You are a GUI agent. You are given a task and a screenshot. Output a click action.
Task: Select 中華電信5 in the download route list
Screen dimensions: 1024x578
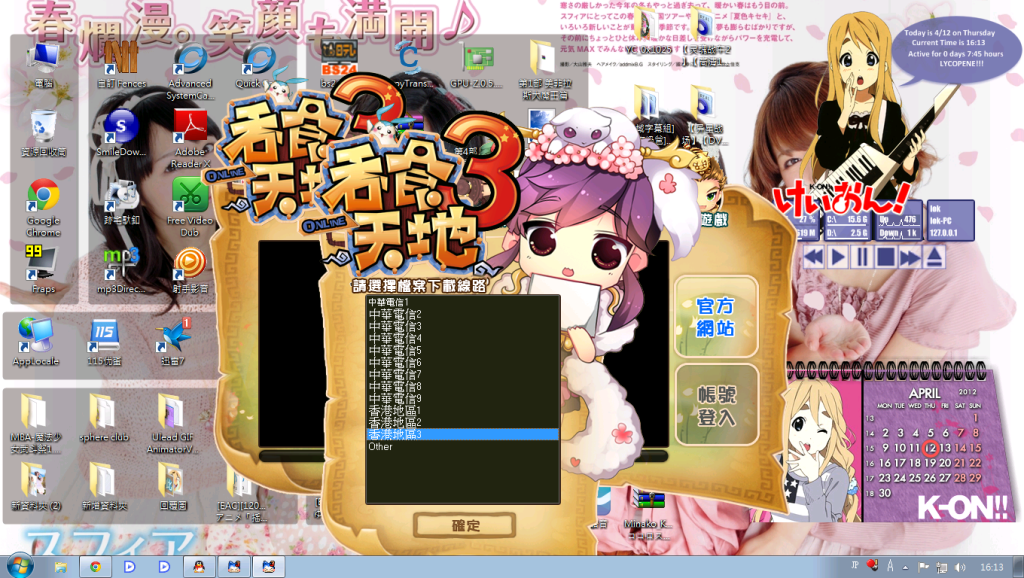coord(462,350)
